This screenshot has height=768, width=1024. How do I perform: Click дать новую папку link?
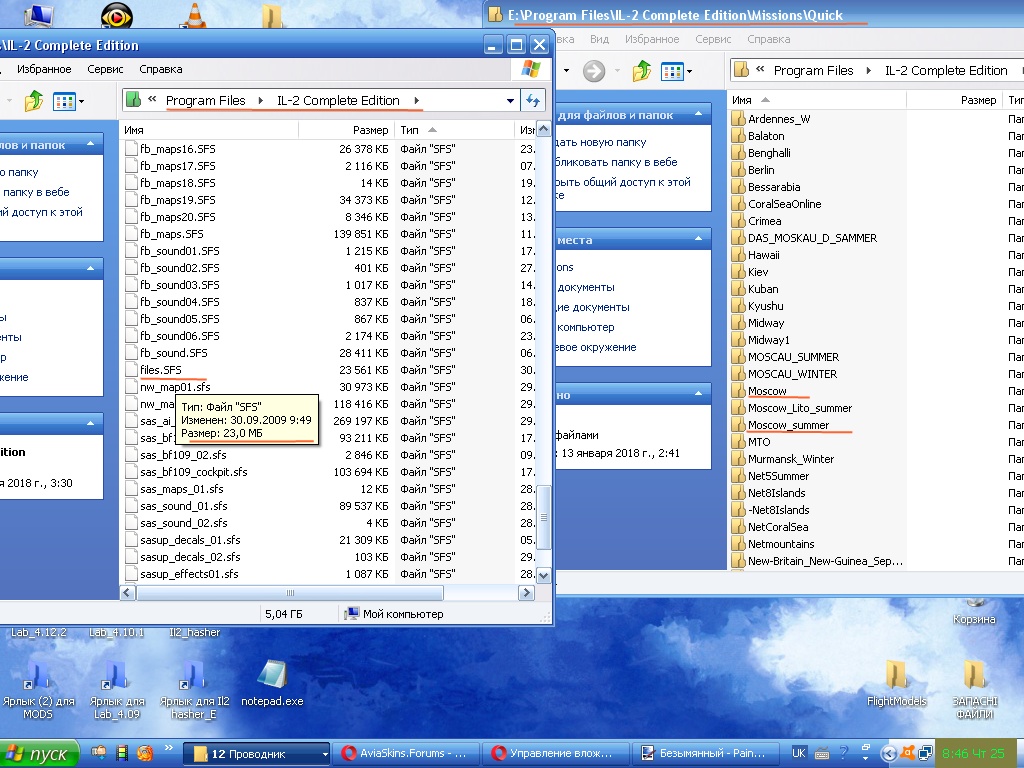[x=600, y=142]
